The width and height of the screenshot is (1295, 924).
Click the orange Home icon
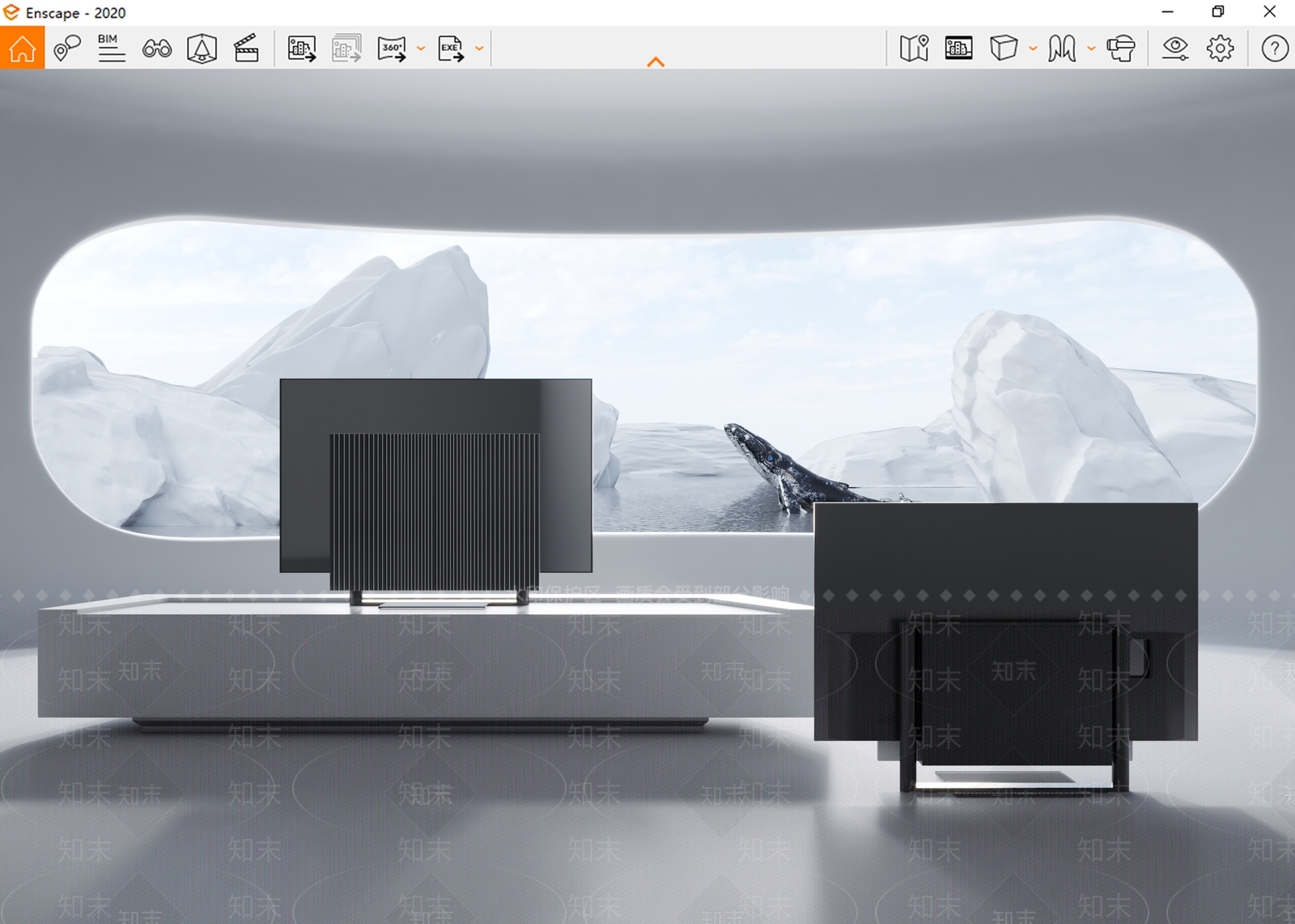pos(23,48)
